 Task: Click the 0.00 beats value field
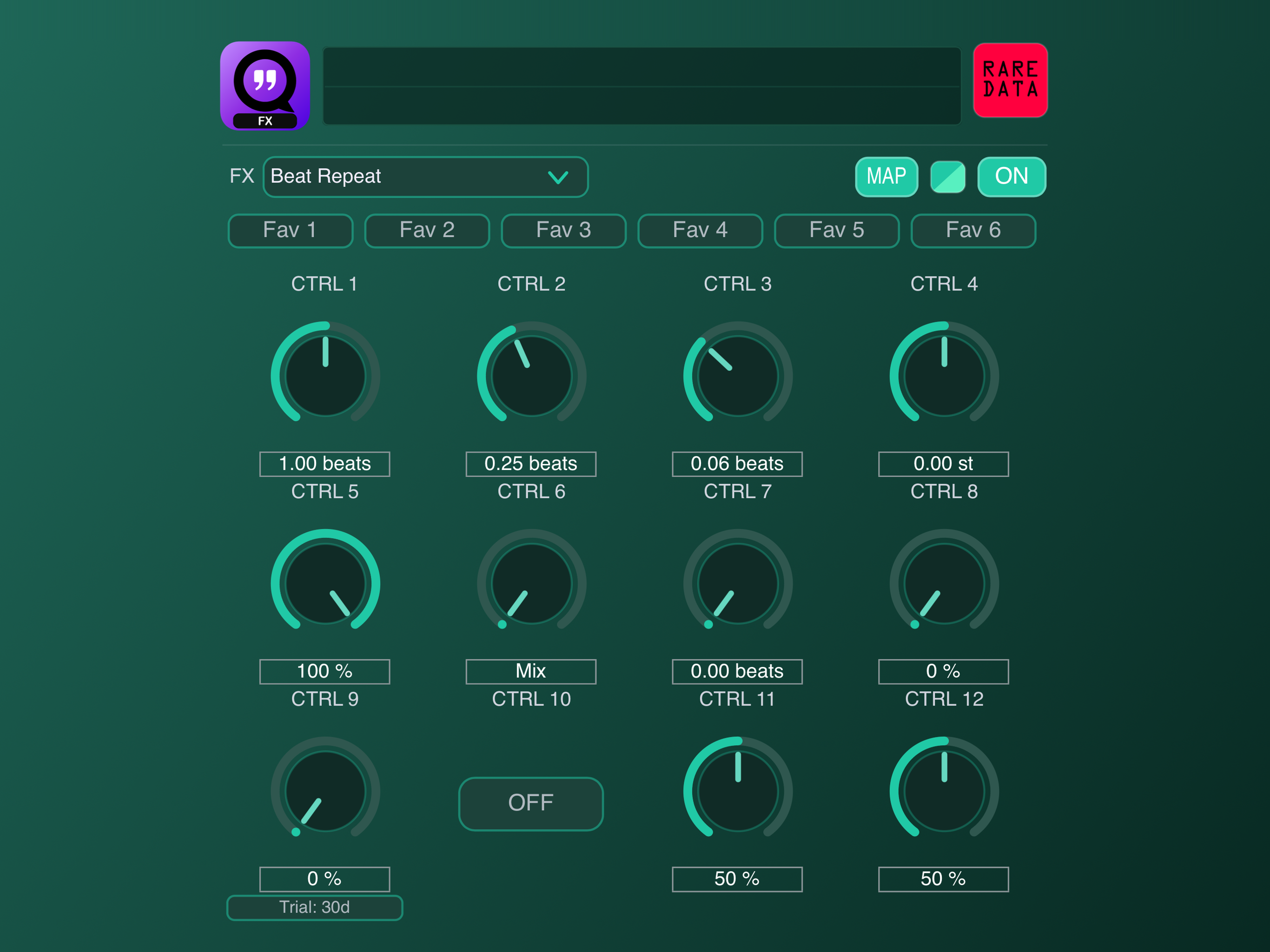coord(737,671)
